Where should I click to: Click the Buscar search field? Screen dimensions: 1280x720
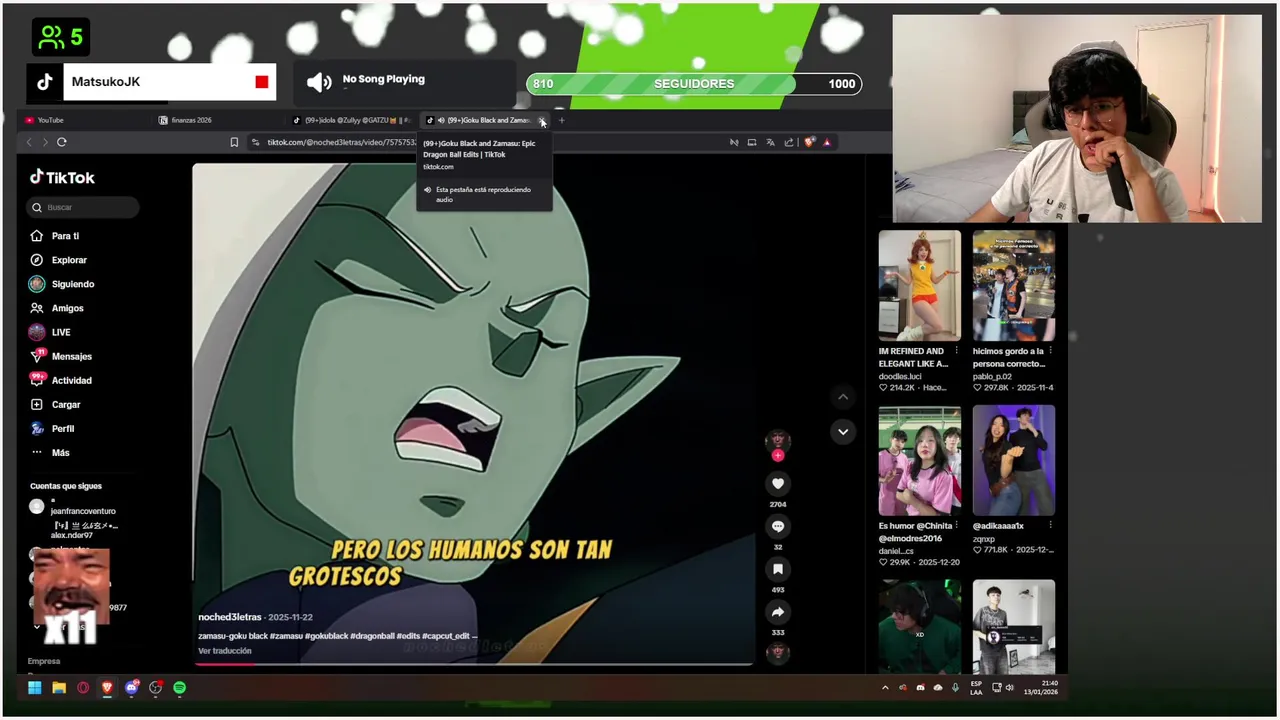(83, 207)
